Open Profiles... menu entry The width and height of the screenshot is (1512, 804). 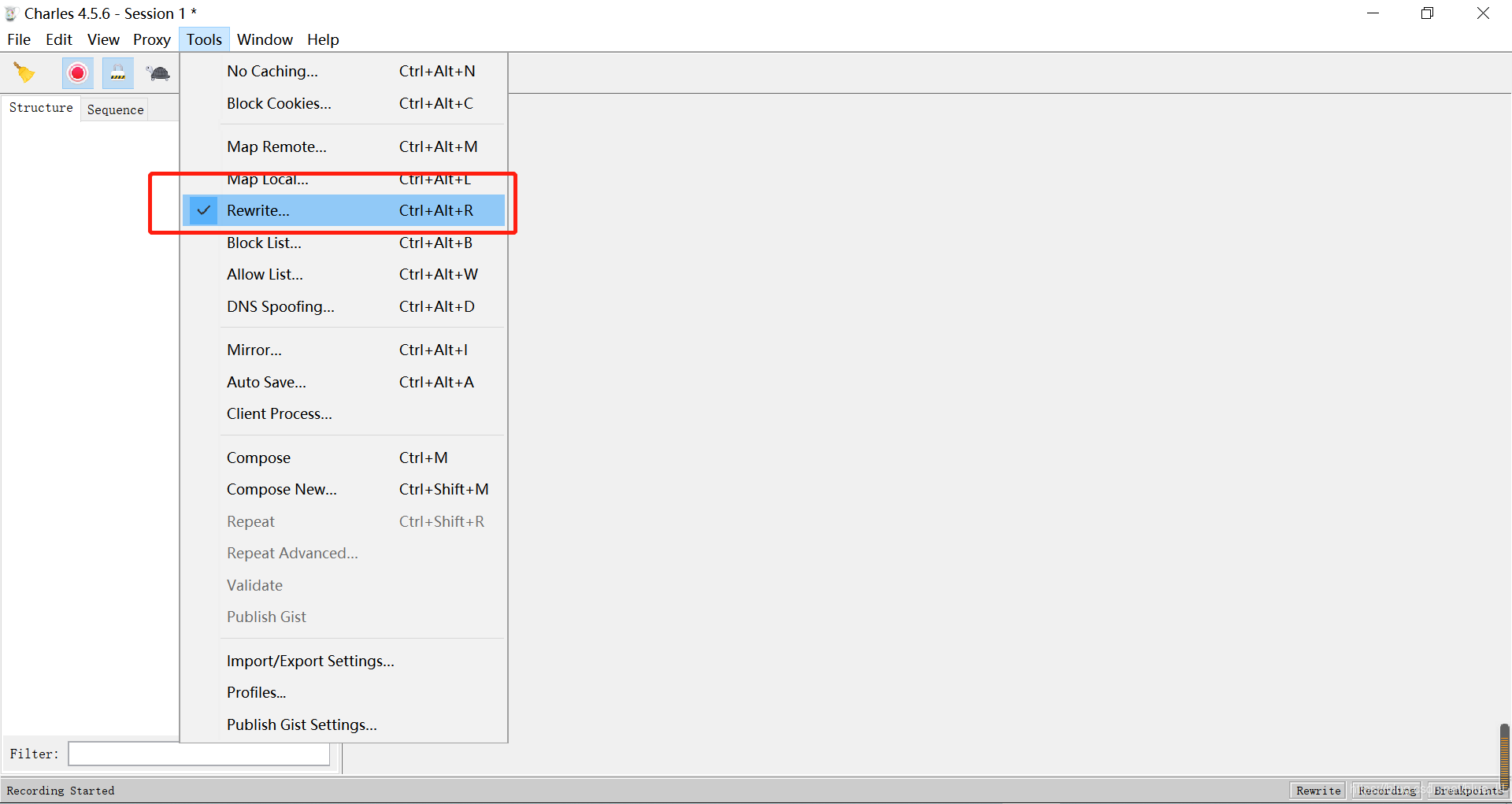coord(344,692)
